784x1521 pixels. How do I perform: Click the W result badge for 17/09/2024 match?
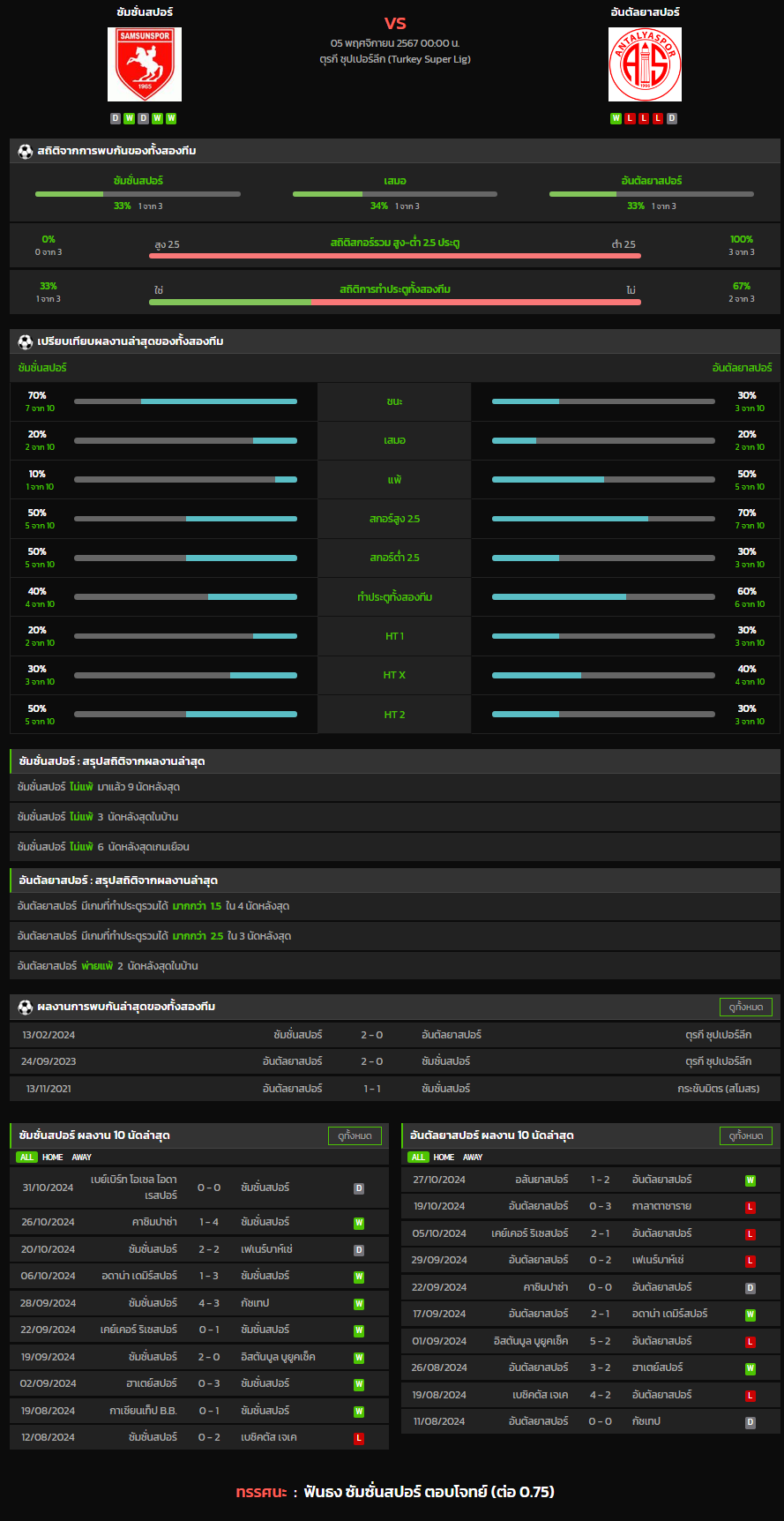pos(750,1315)
